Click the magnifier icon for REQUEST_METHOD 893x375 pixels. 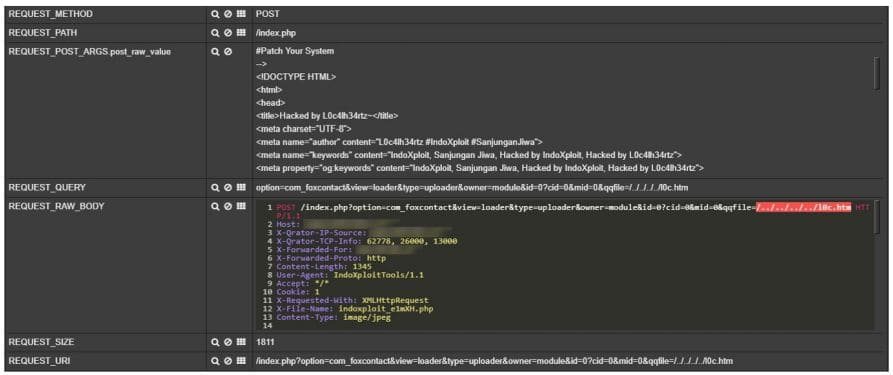pyautogui.click(x=215, y=14)
